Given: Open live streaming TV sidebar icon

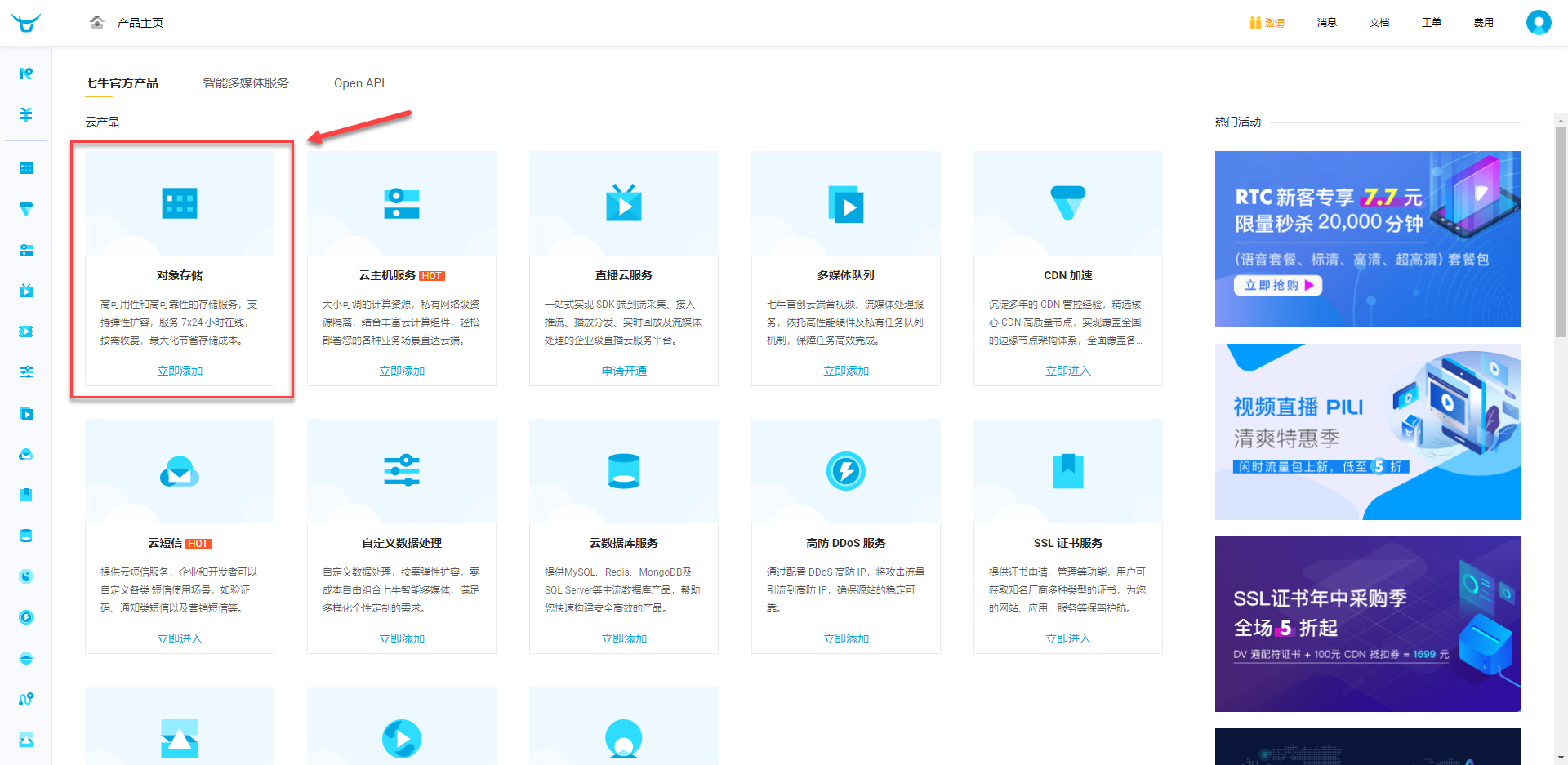Looking at the screenshot, I should tap(26, 291).
